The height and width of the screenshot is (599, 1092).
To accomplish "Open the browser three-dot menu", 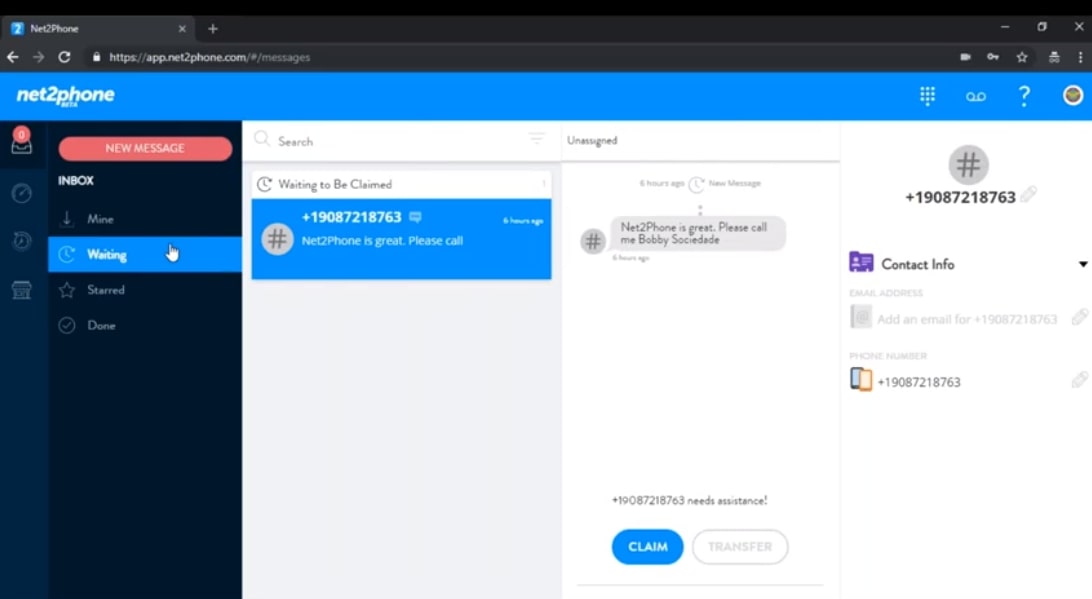I will (x=1080, y=57).
